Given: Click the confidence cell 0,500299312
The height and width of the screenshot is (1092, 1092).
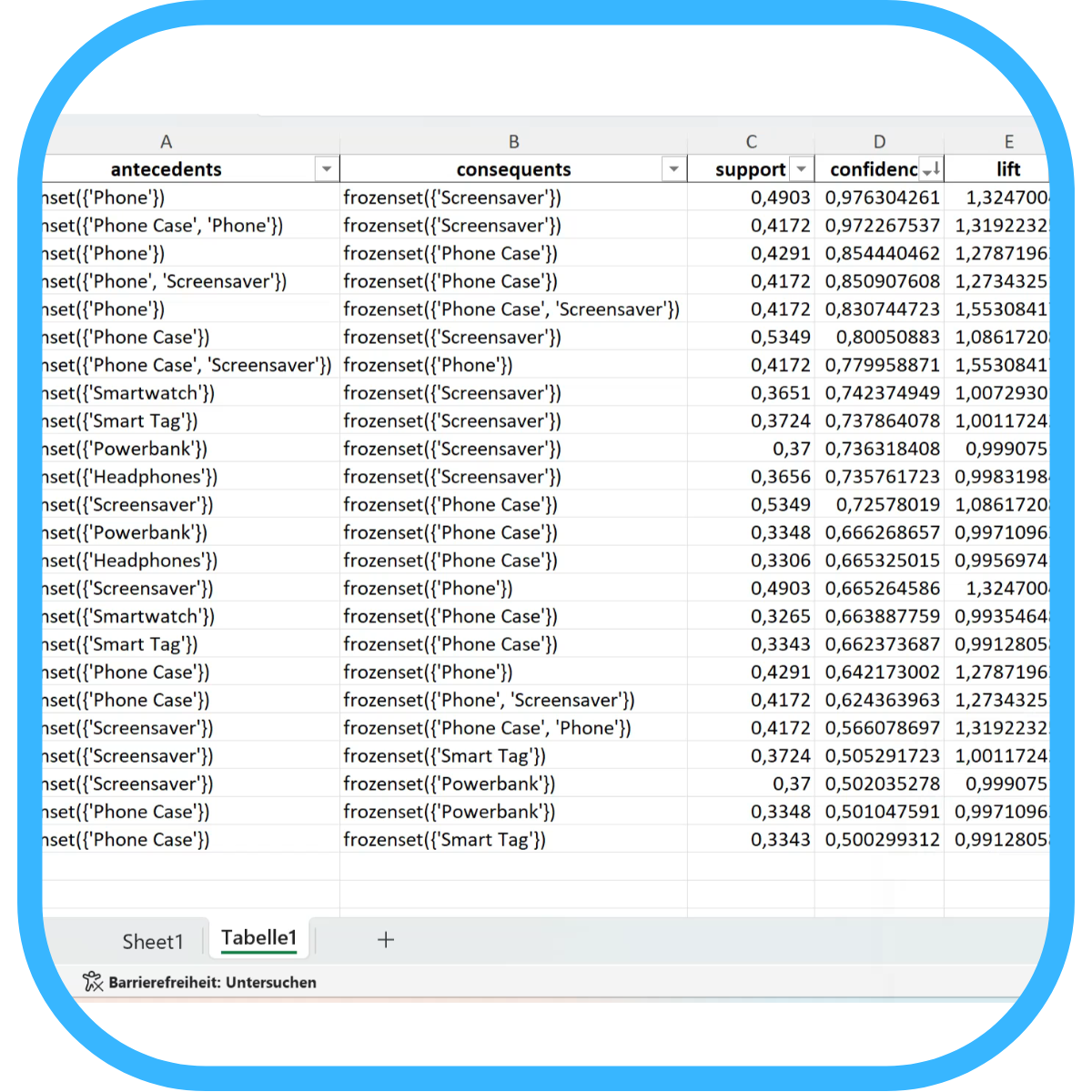Looking at the screenshot, I should click(882, 840).
